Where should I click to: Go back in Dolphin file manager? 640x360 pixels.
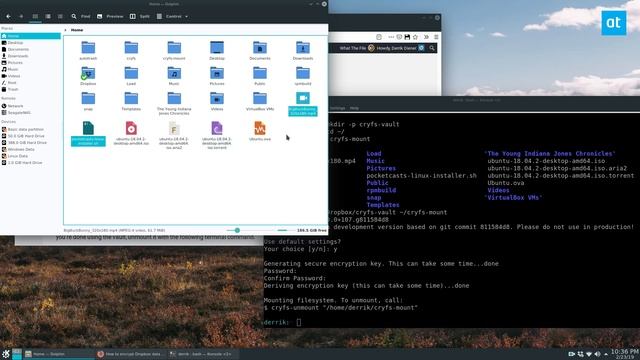click(8, 16)
